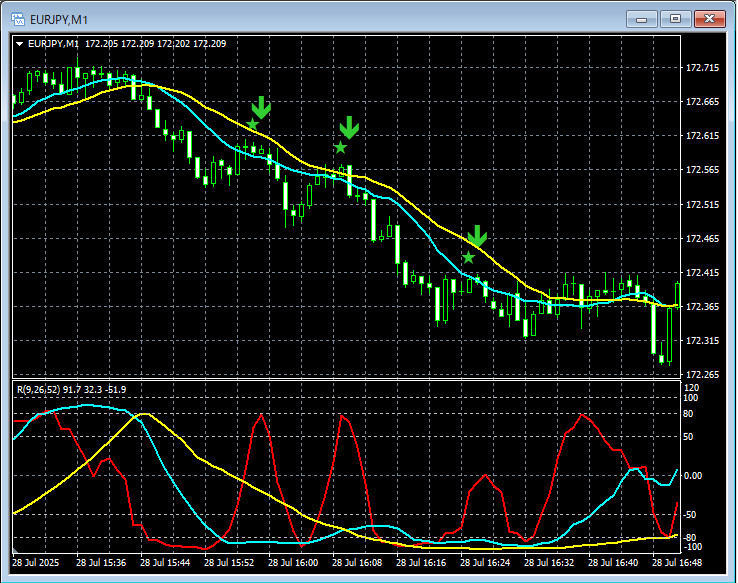Click the first green down arrow signal
This screenshot has width=738, height=583.
(261, 108)
